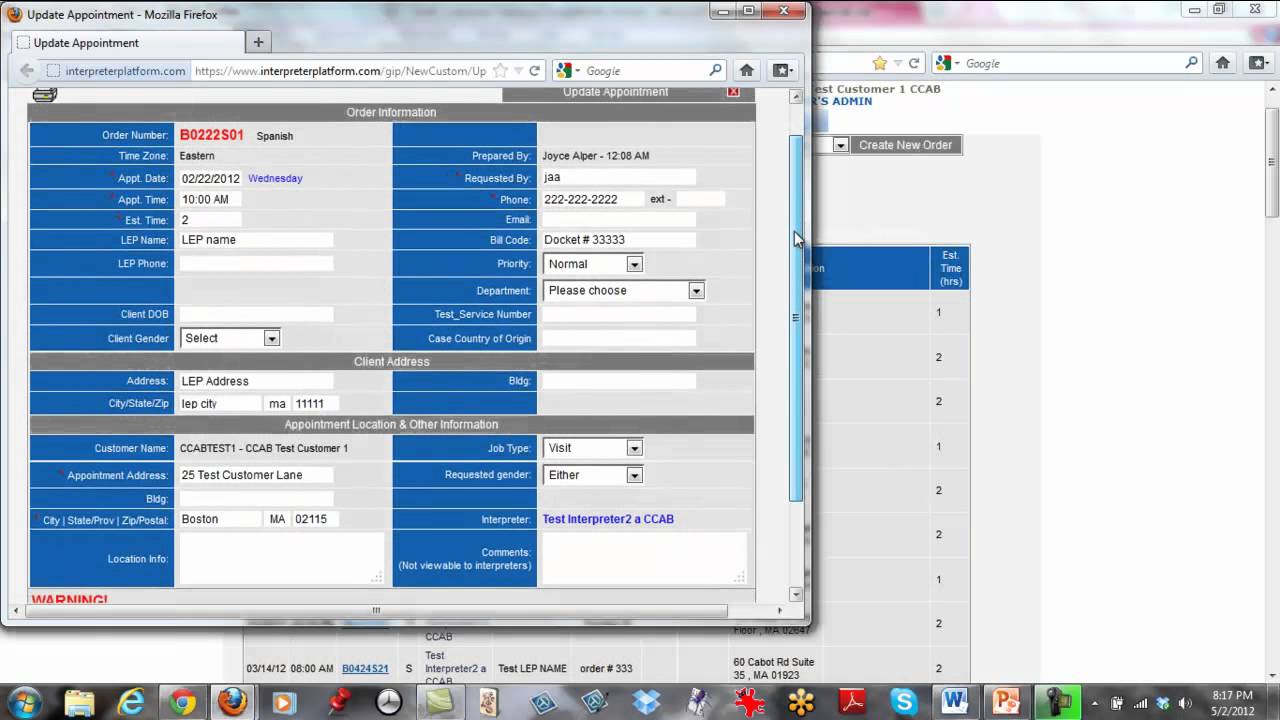Open order link B0424S21
Screen dimensions: 1280x720
pyautogui.click(x=365, y=668)
